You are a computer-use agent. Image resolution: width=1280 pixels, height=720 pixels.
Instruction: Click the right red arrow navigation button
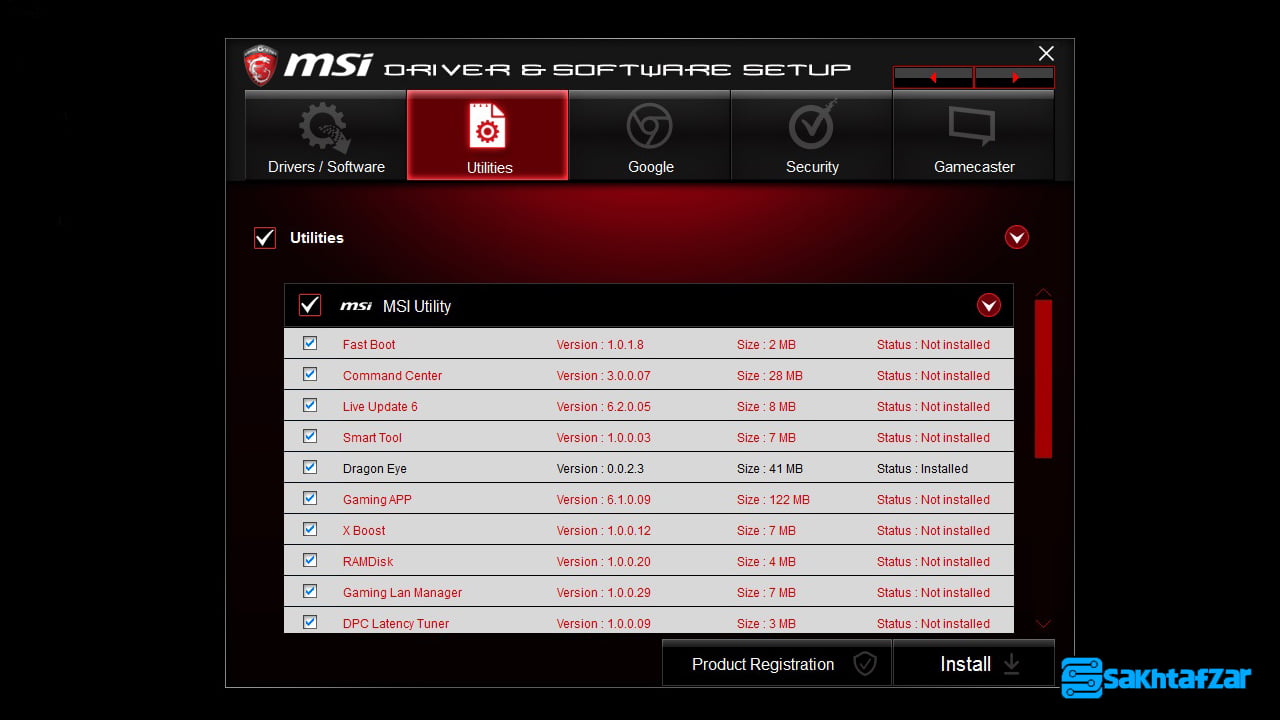pos(1014,77)
